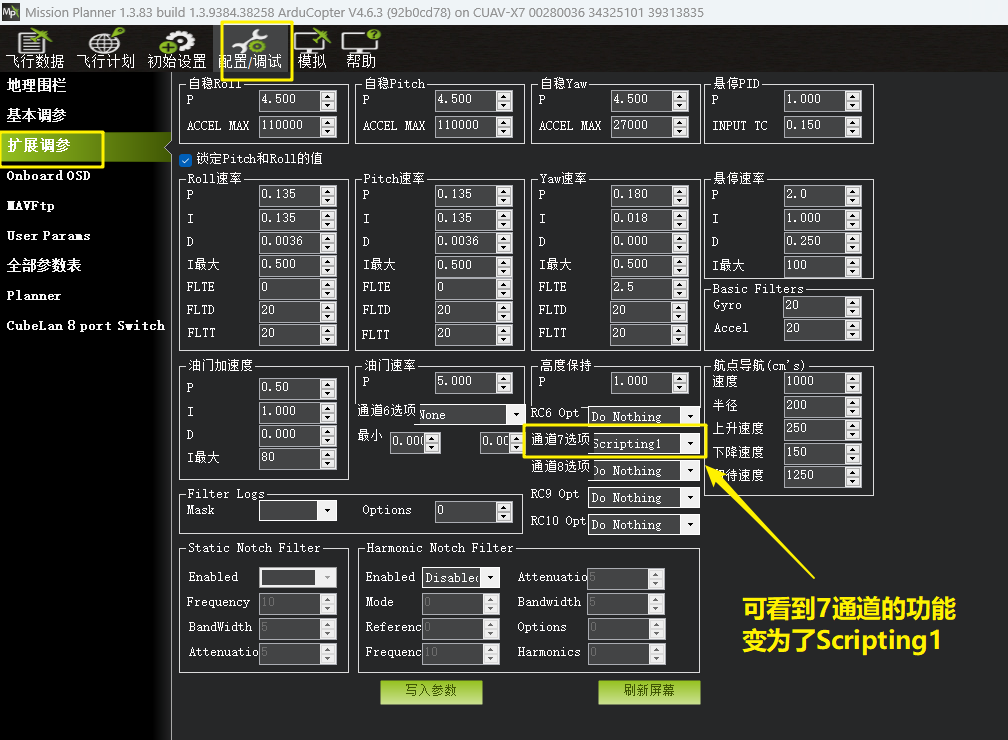
Task: Increase 自稳Roll P value with up arrow
Action: pos(329,95)
